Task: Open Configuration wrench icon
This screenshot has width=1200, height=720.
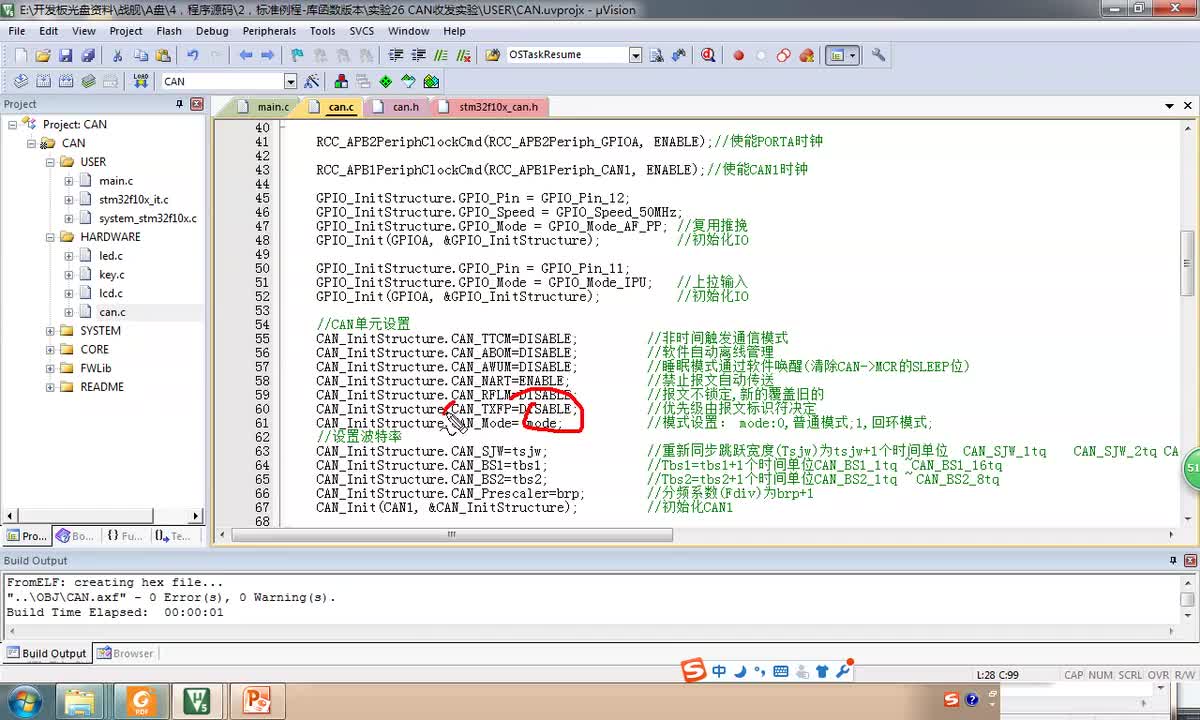Action: pyautogui.click(x=879, y=55)
